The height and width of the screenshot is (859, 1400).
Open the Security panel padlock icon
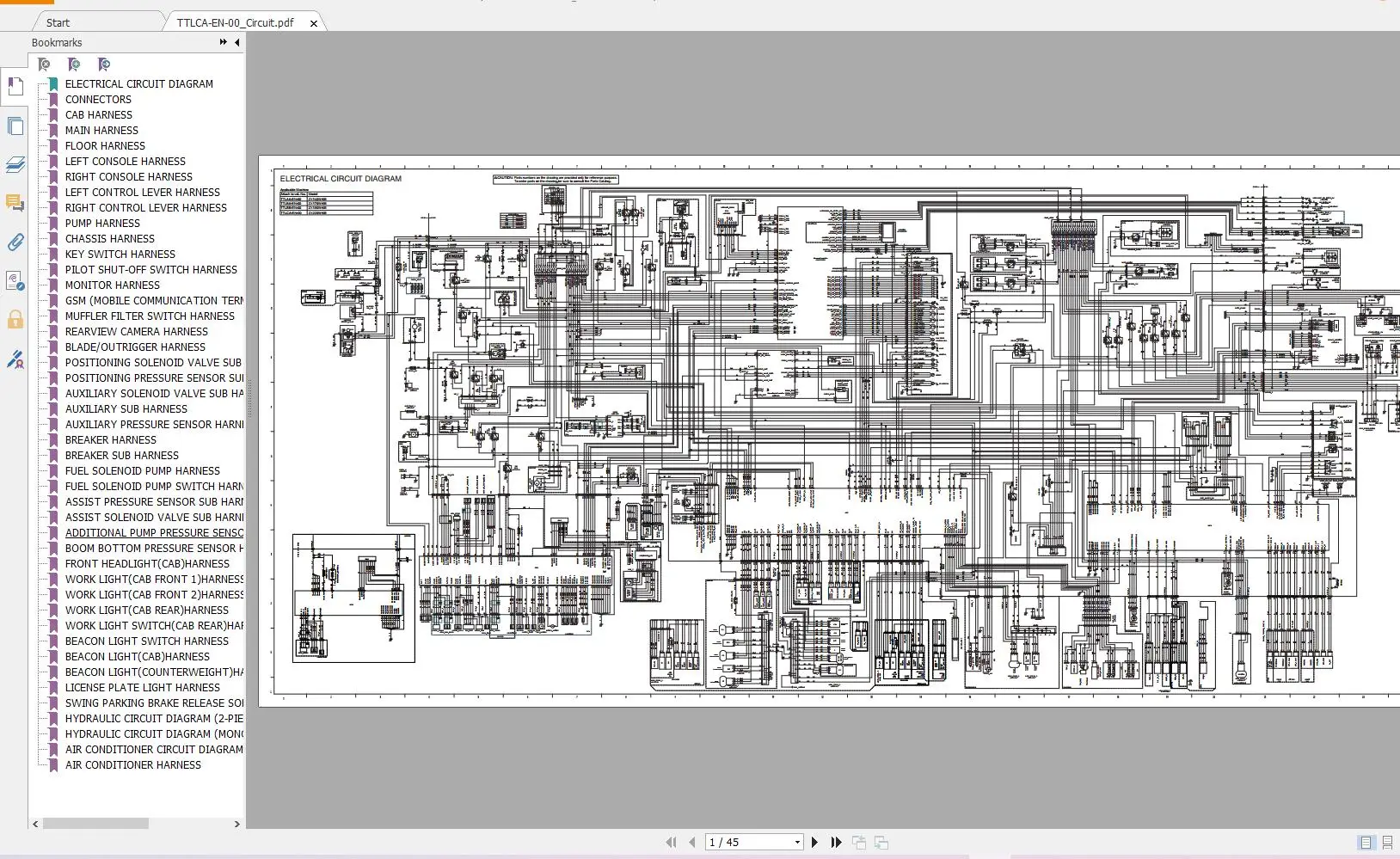[15, 320]
